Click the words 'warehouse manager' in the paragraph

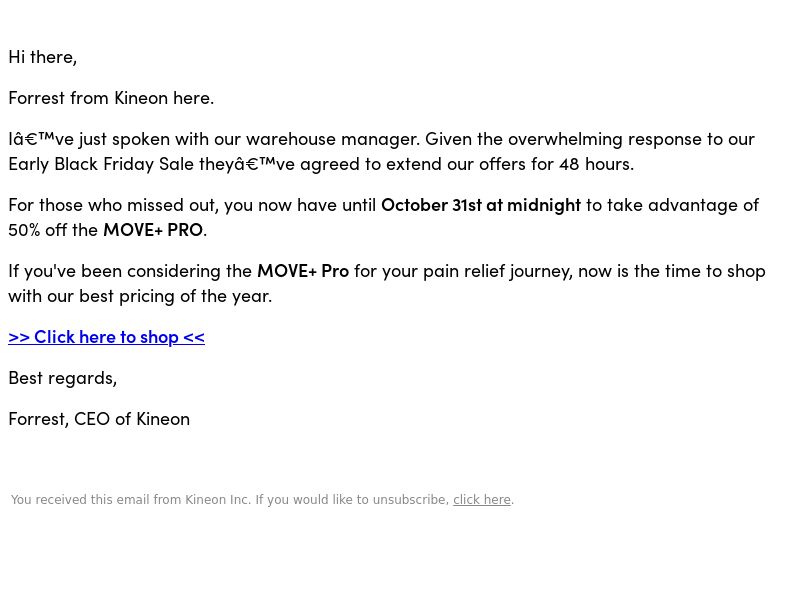coord(333,139)
